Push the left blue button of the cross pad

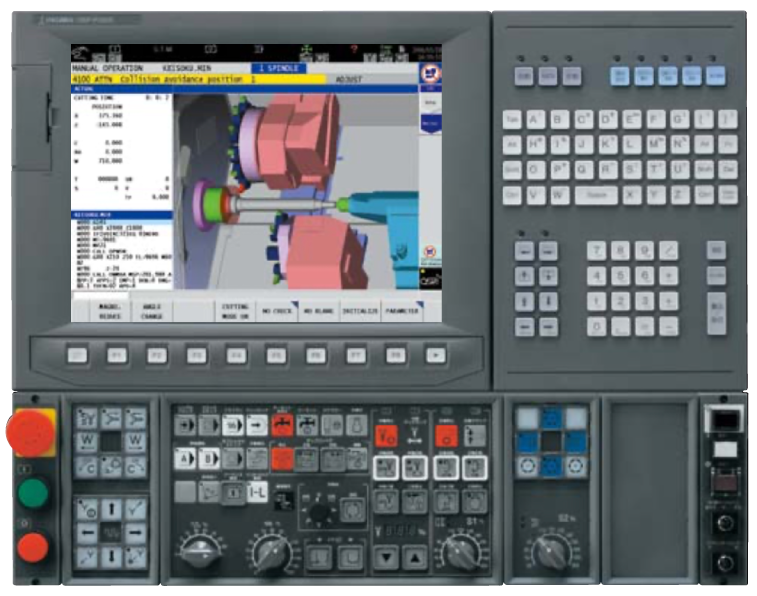coord(527,442)
